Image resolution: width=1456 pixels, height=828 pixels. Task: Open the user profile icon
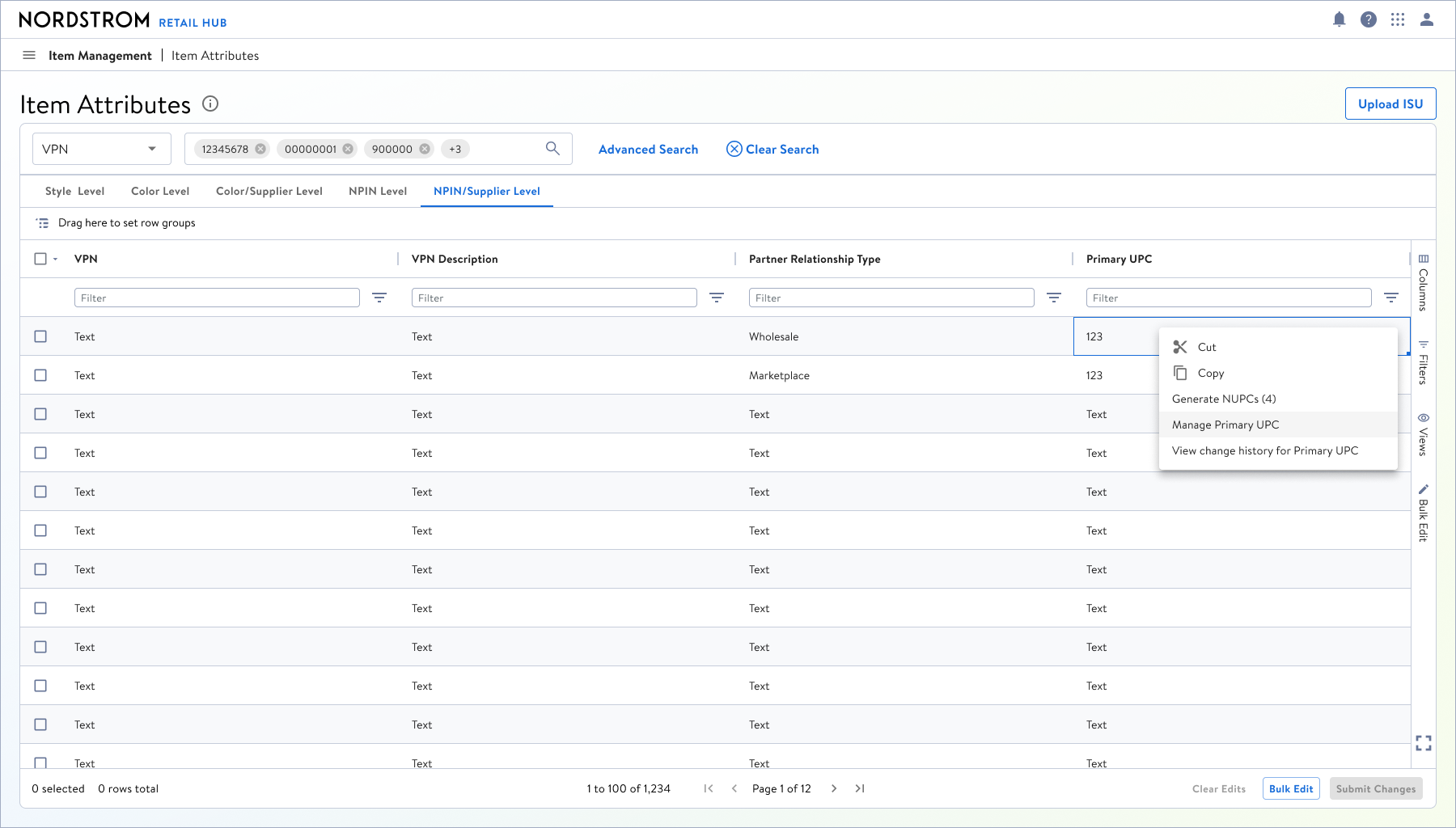pyautogui.click(x=1427, y=19)
